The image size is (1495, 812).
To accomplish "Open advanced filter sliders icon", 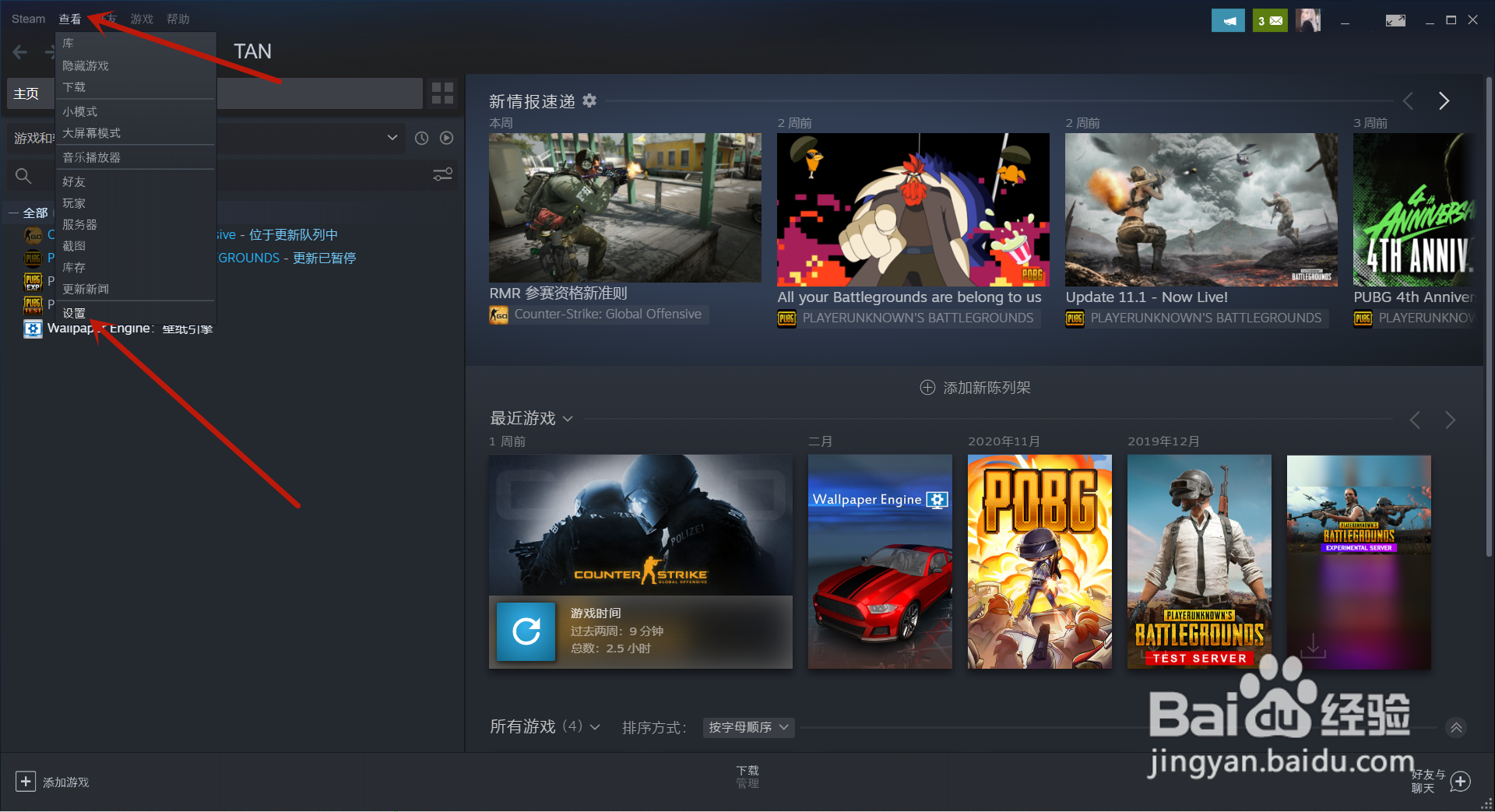I will (x=442, y=174).
